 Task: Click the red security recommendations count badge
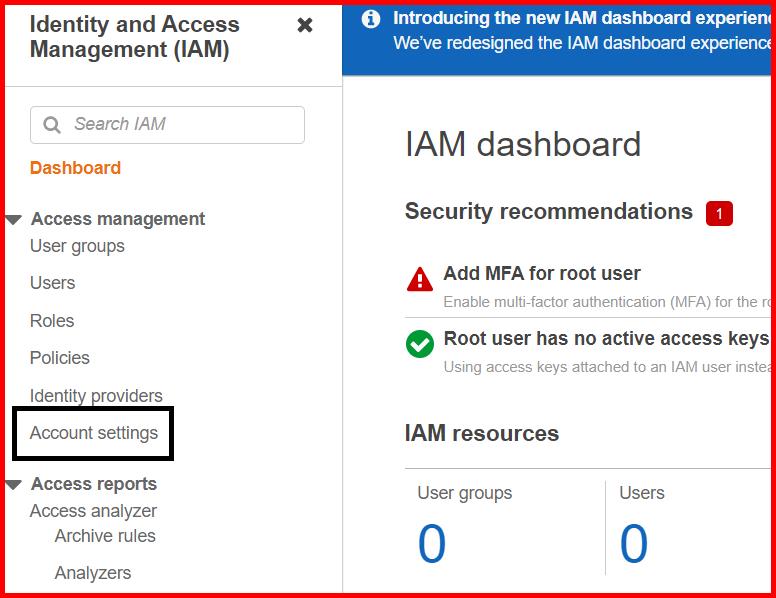(719, 213)
